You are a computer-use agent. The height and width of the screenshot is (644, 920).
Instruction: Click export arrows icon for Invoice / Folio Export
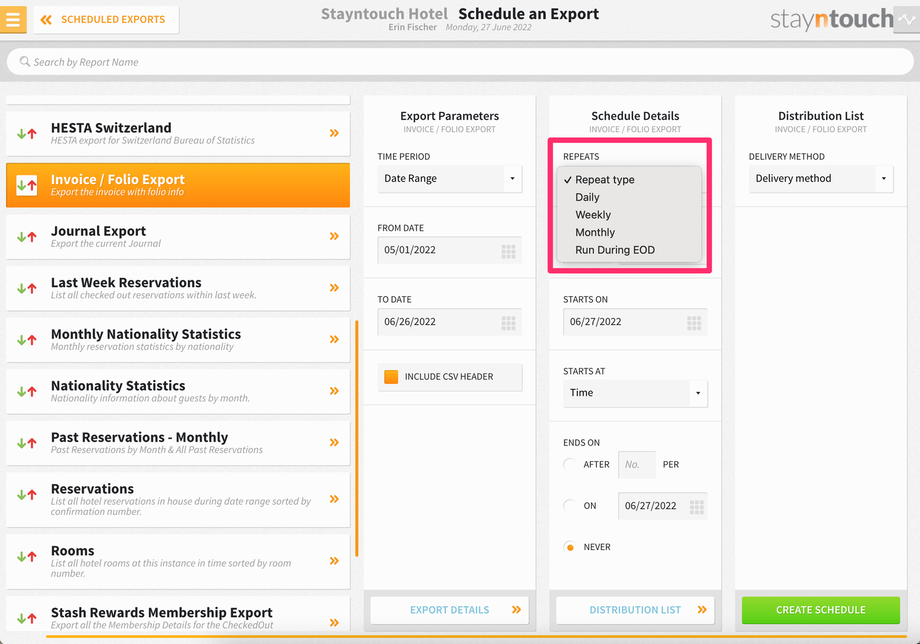coord(27,185)
